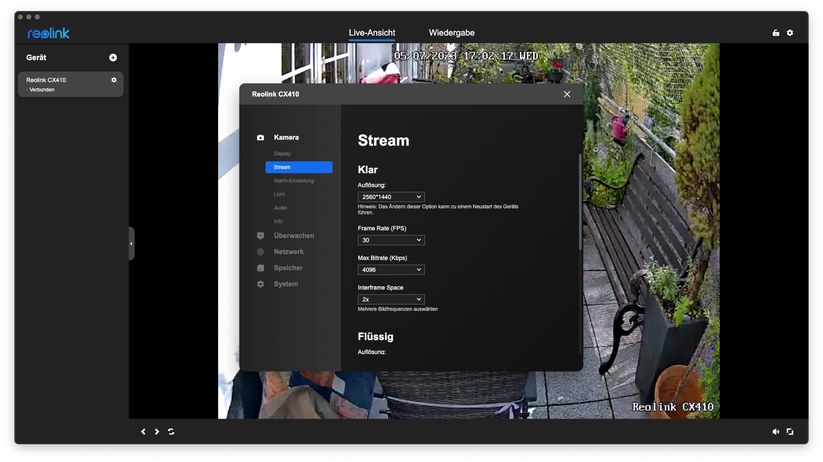
Task: Open the lock icon in top bar
Action: coord(776,33)
